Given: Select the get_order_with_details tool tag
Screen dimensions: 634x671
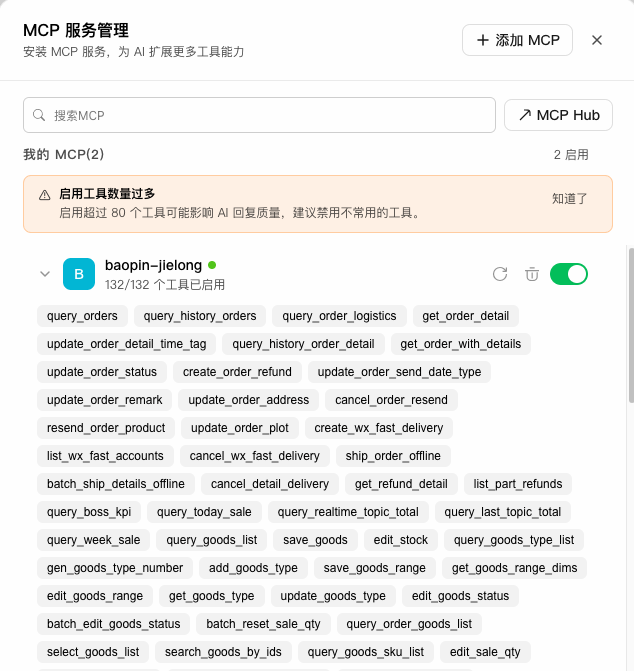Looking at the screenshot, I should click(x=461, y=344).
